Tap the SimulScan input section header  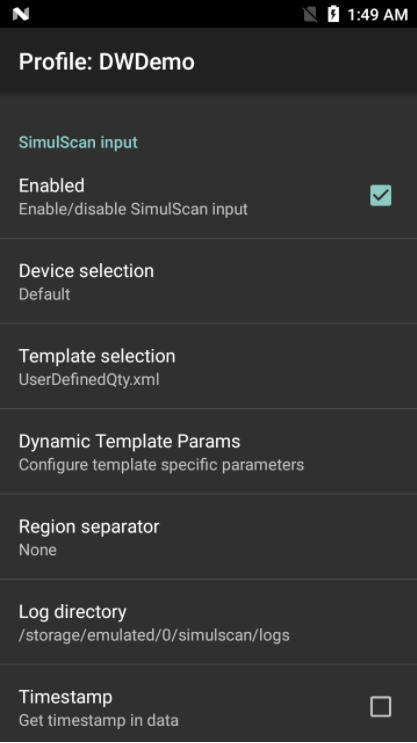pos(78,142)
